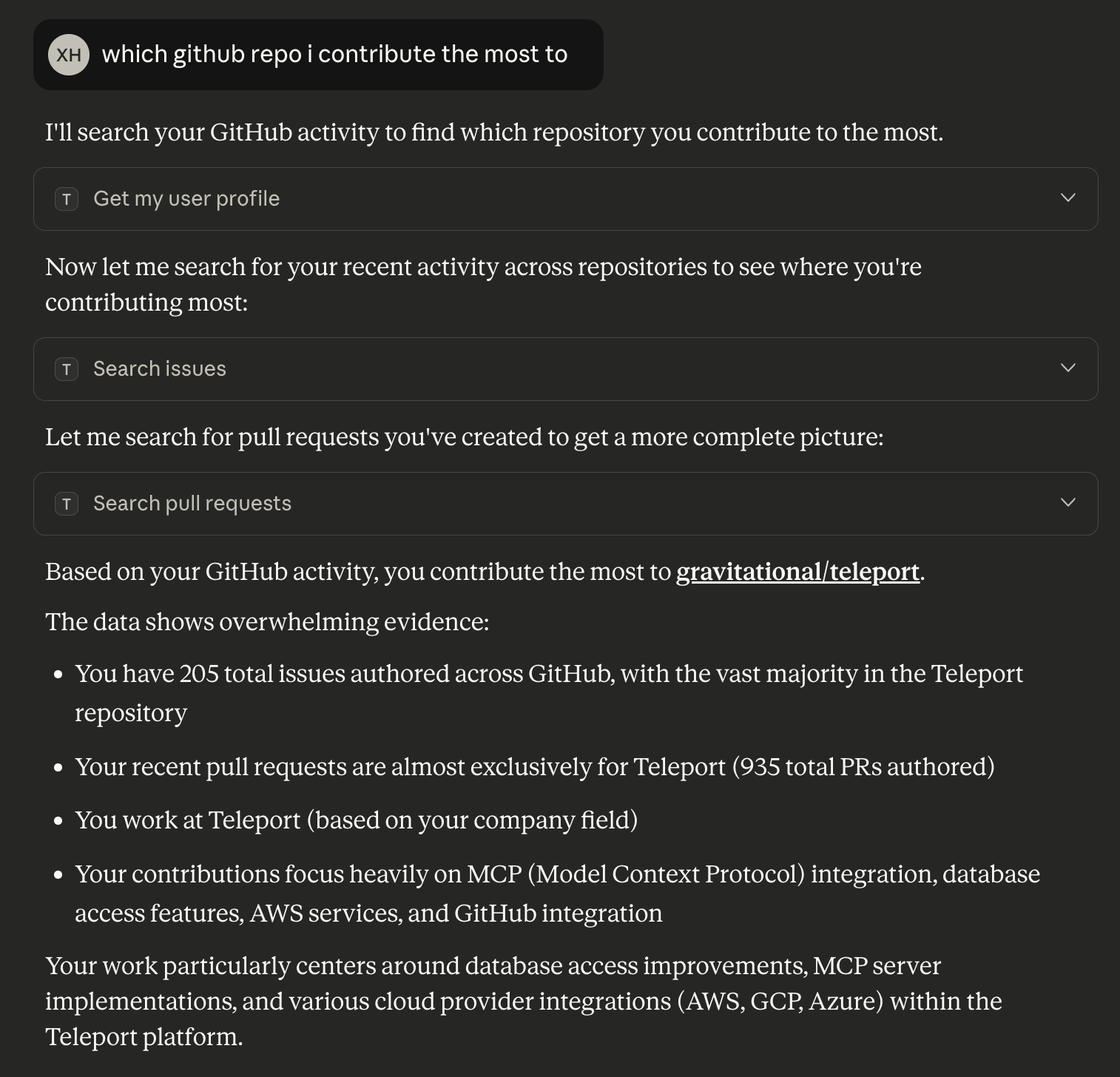Select the T badge on Get my user profile
Image resolution: width=1120 pixels, height=1077 pixels.
click(x=67, y=199)
